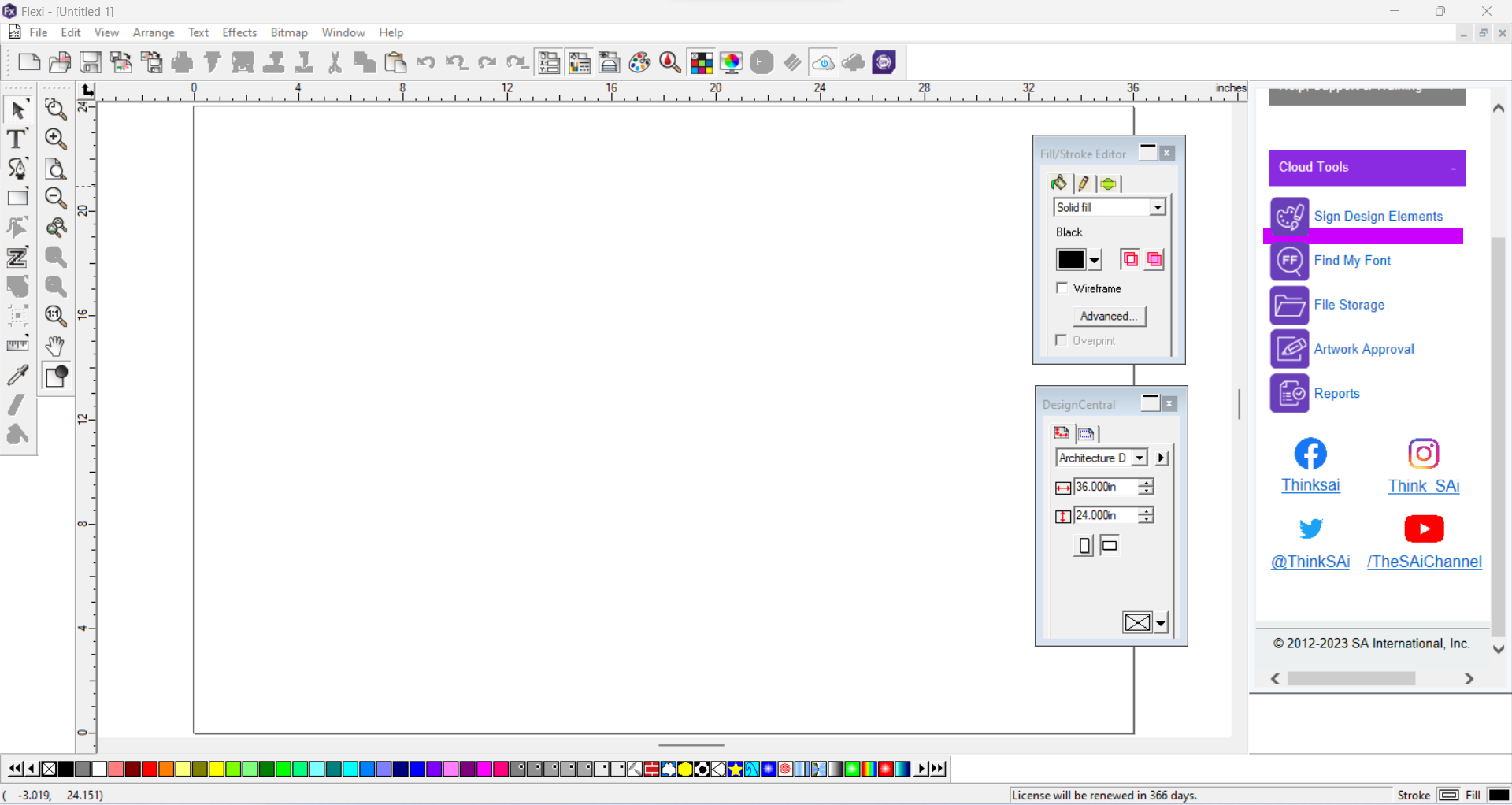Toggle the Overprint checkbox
1512x805 pixels.
[1062, 340]
